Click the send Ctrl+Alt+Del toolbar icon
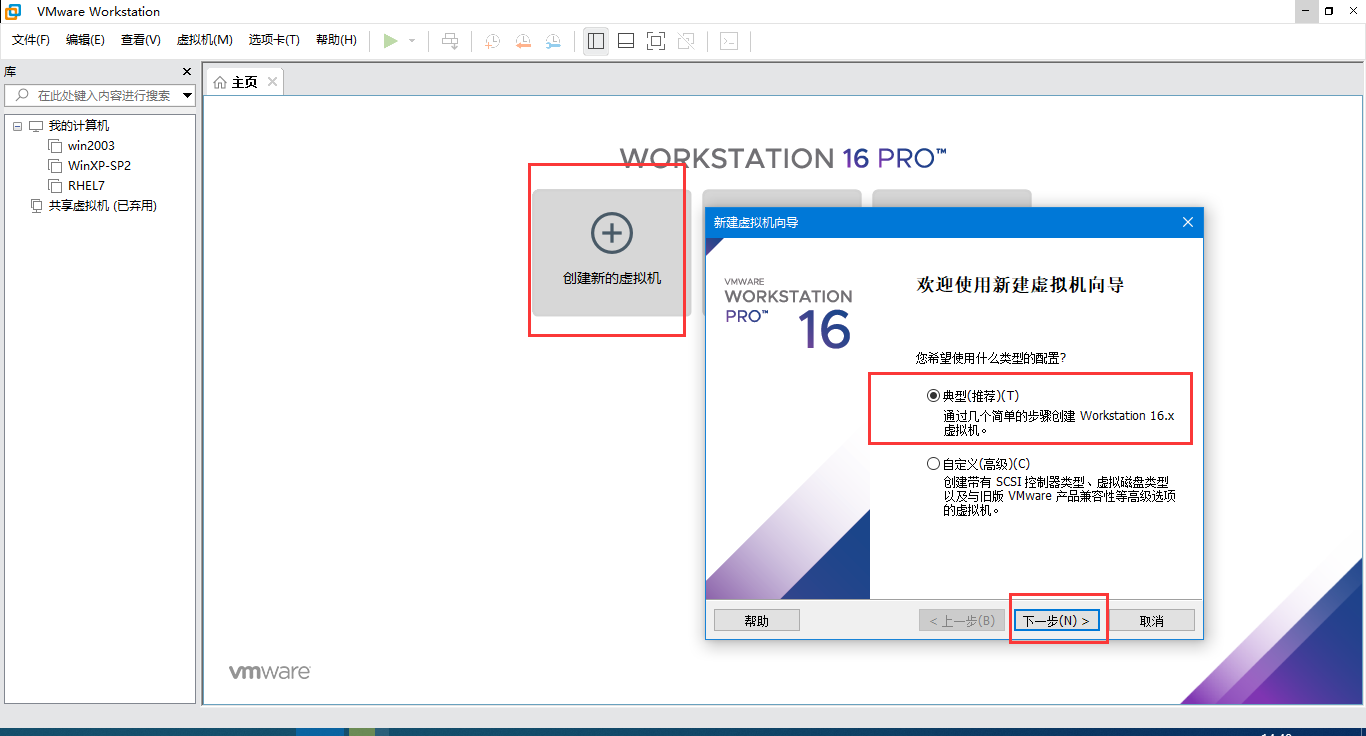This screenshot has height=736, width=1366. [x=450, y=41]
